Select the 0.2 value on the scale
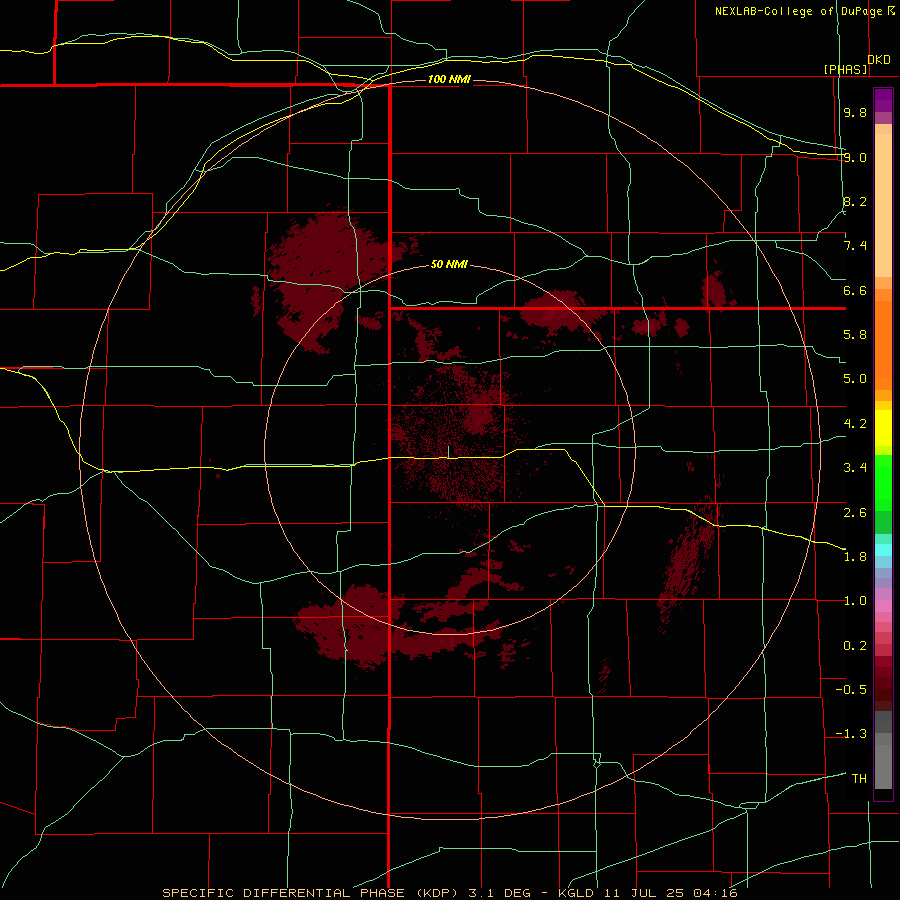900x900 pixels. [855, 646]
